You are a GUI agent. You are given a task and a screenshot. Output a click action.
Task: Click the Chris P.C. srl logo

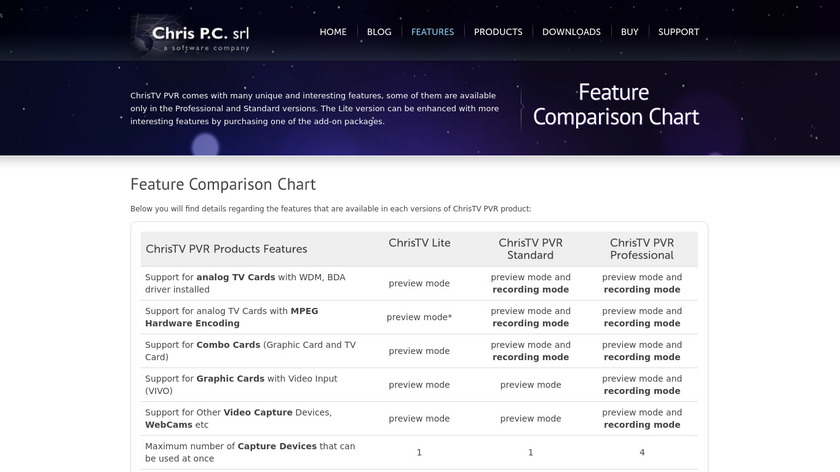pos(191,36)
